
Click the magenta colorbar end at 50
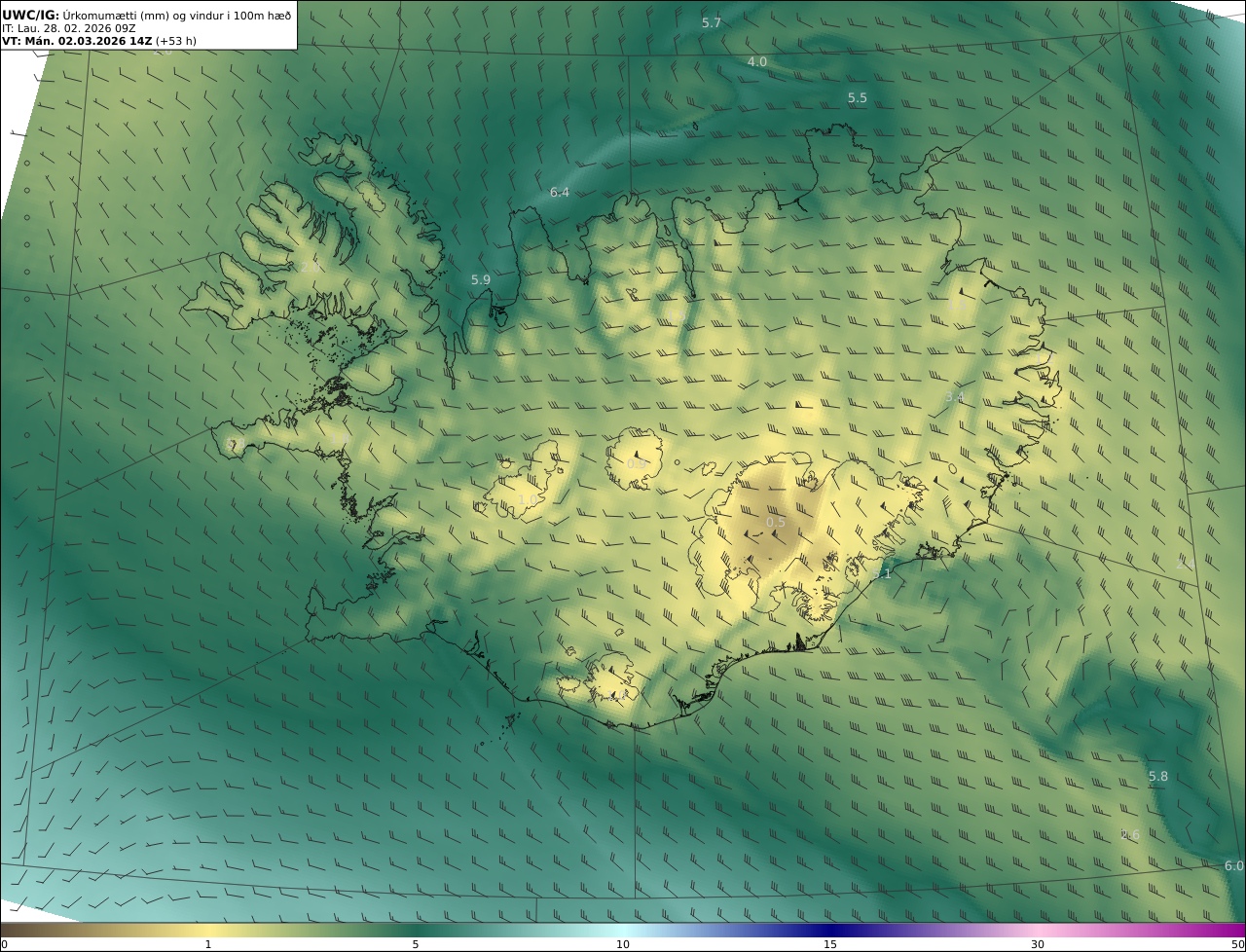click(1238, 930)
